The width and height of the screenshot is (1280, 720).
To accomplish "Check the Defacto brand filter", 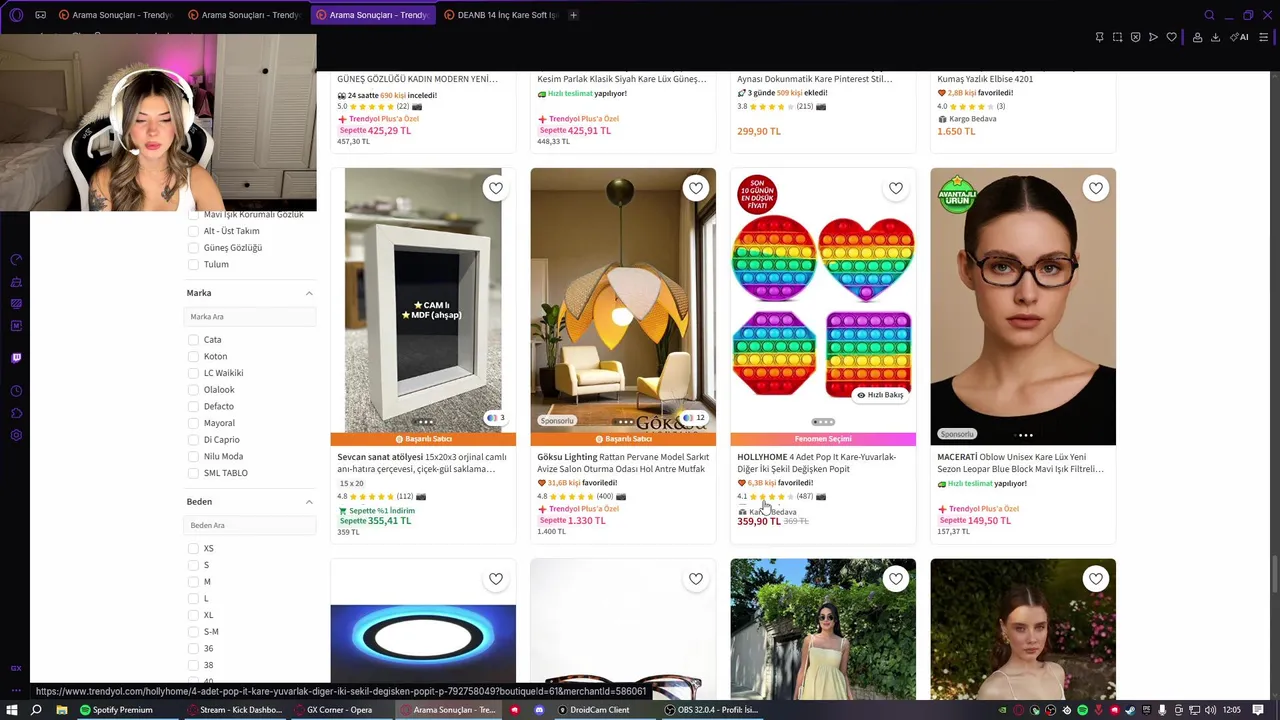I will [x=194, y=406].
